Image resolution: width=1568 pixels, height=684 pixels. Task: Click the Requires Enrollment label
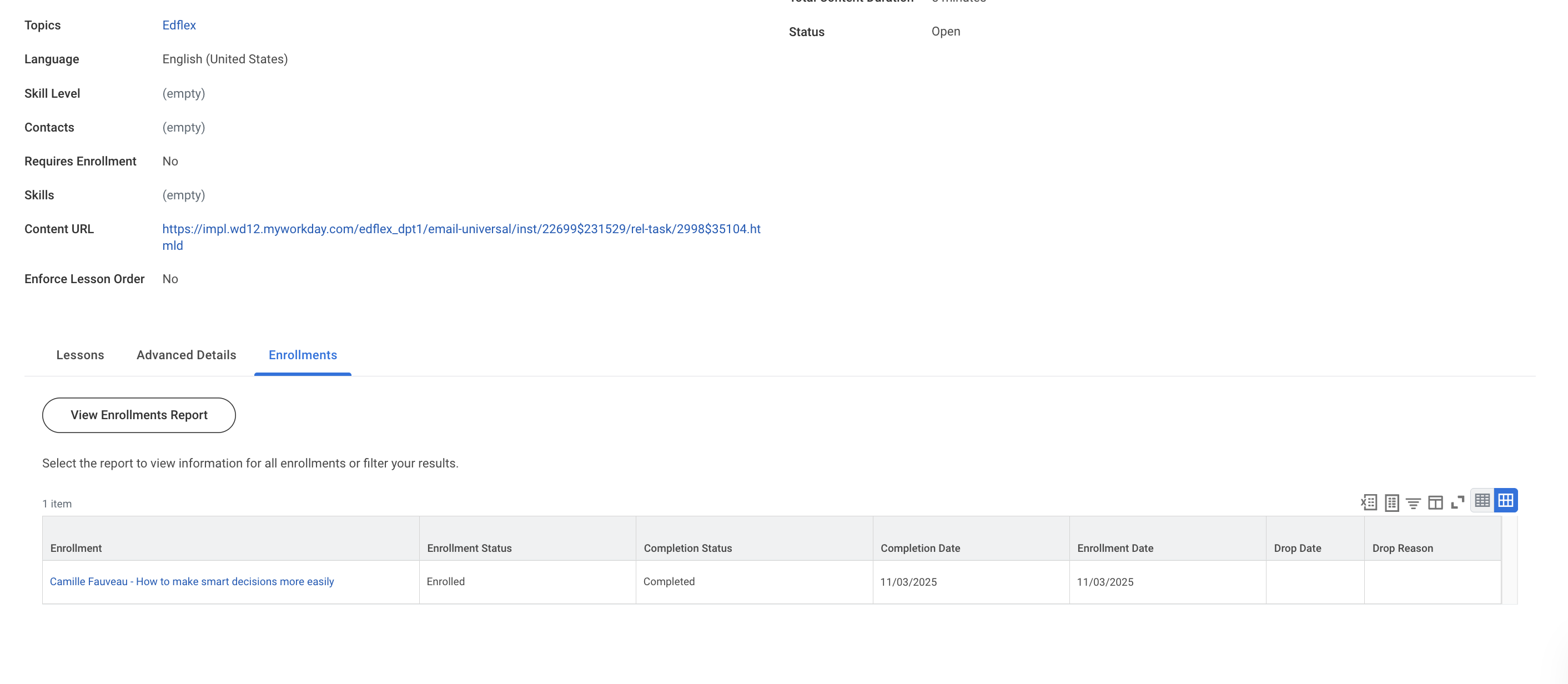pyautogui.click(x=81, y=161)
